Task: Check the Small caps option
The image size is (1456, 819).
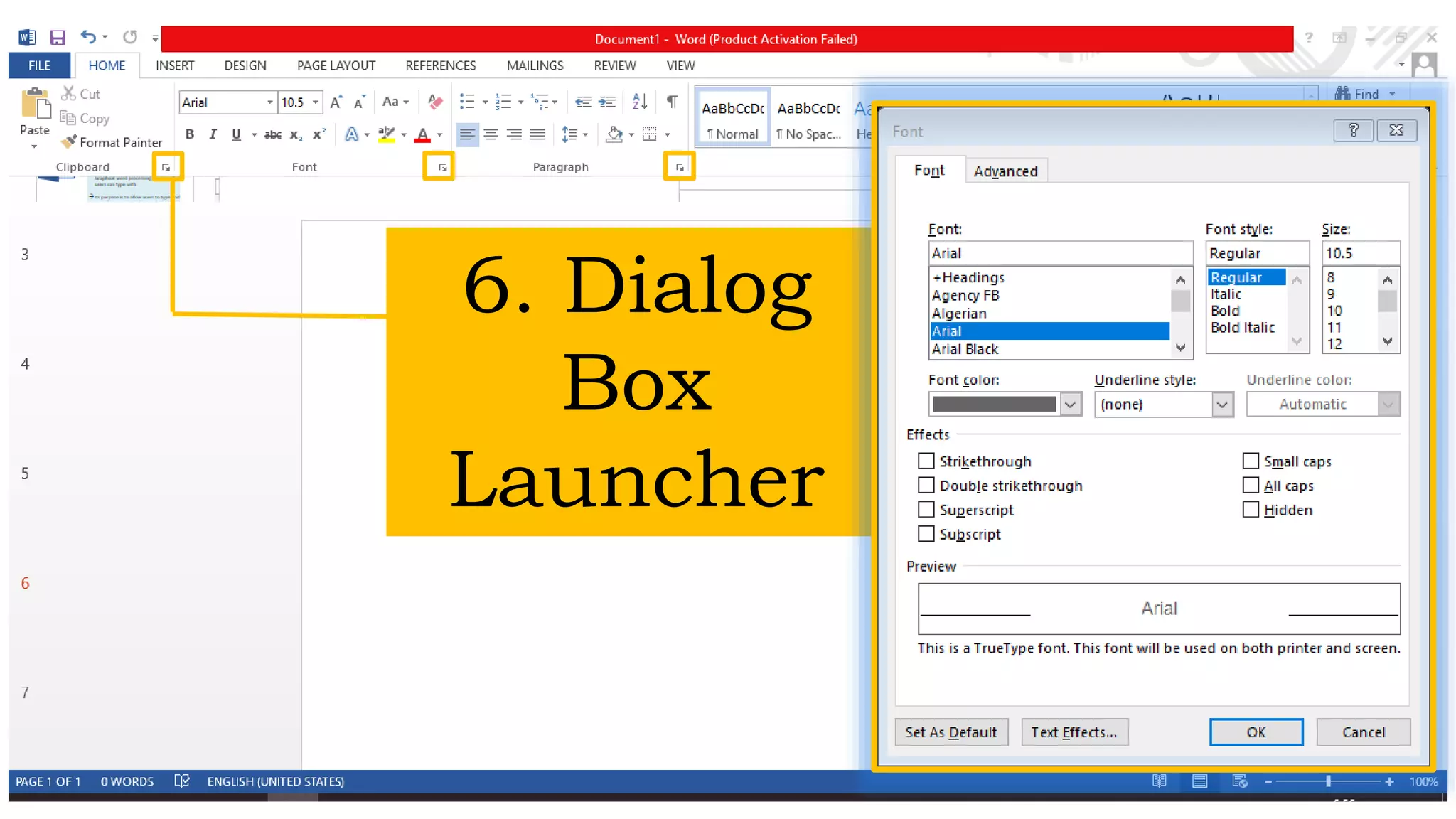Action: click(1251, 461)
